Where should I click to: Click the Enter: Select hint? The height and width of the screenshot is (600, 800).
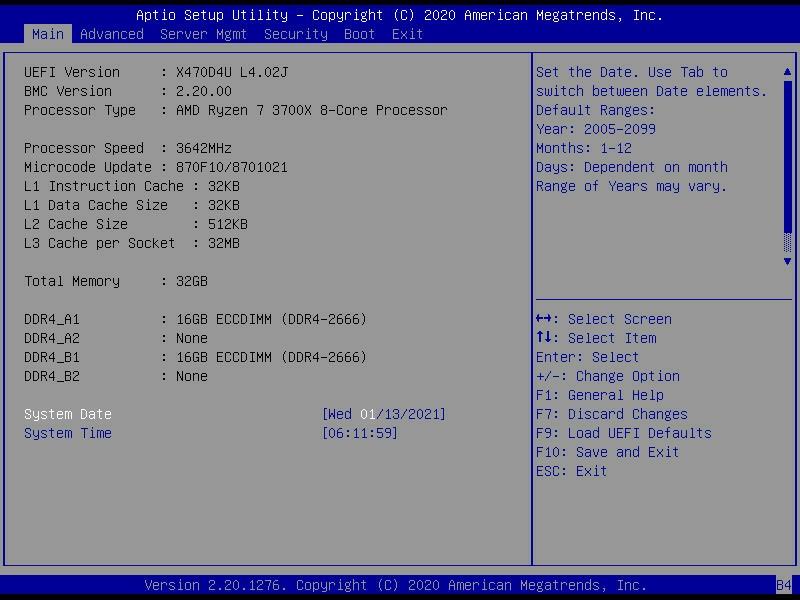587,357
